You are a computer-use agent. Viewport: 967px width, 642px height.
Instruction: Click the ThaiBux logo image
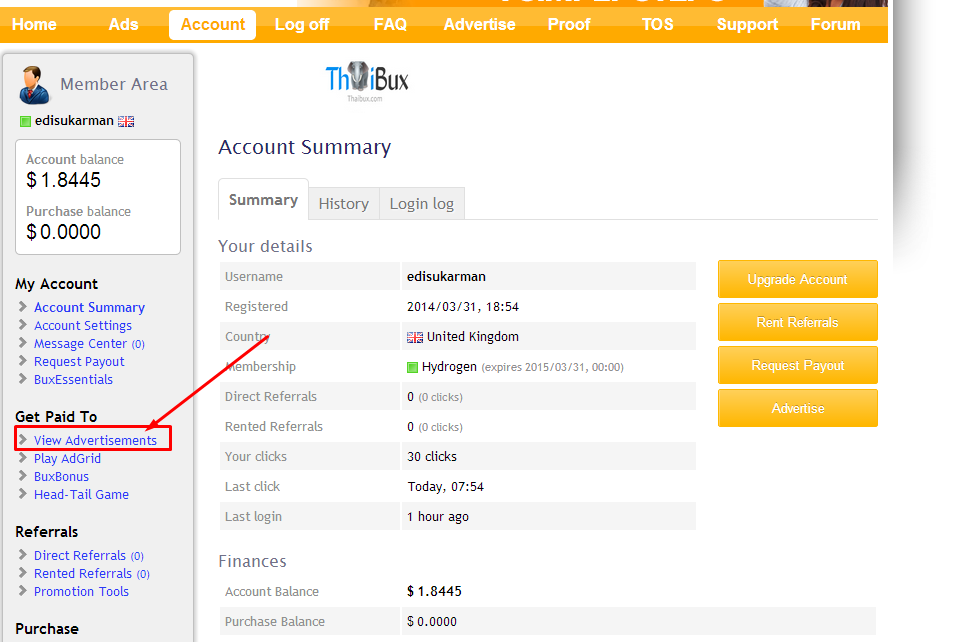tap(367, 81)
